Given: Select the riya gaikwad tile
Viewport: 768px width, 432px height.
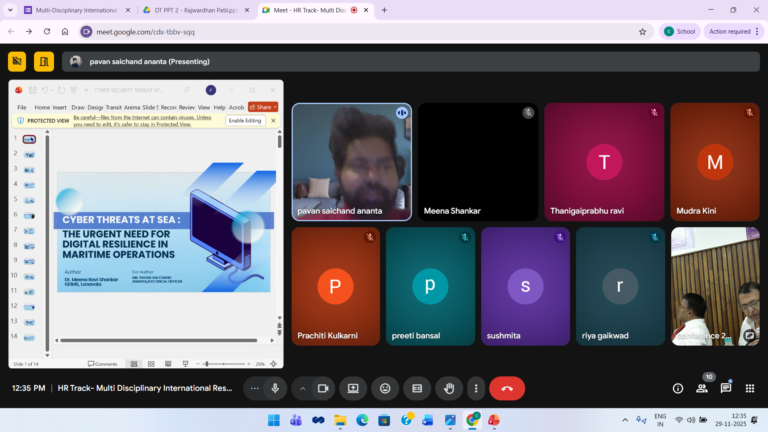Looking at the screenshot, I should (620, 286).
